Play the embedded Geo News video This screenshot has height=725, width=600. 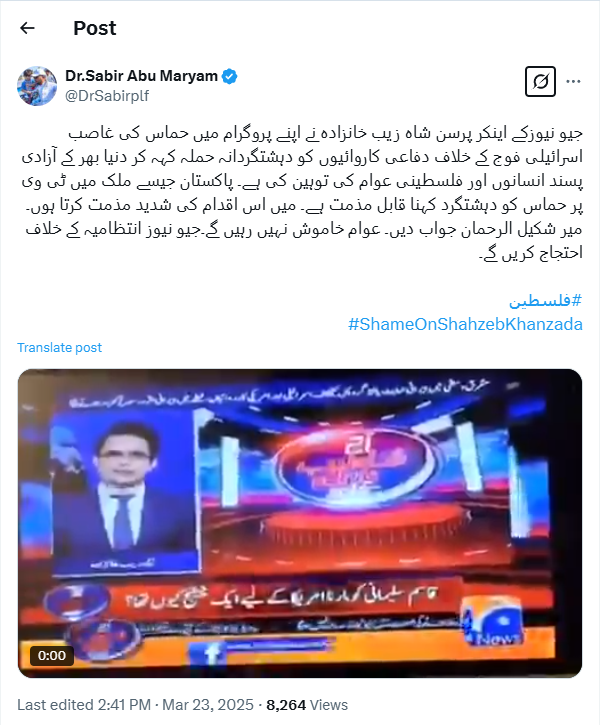pos(300,523)
